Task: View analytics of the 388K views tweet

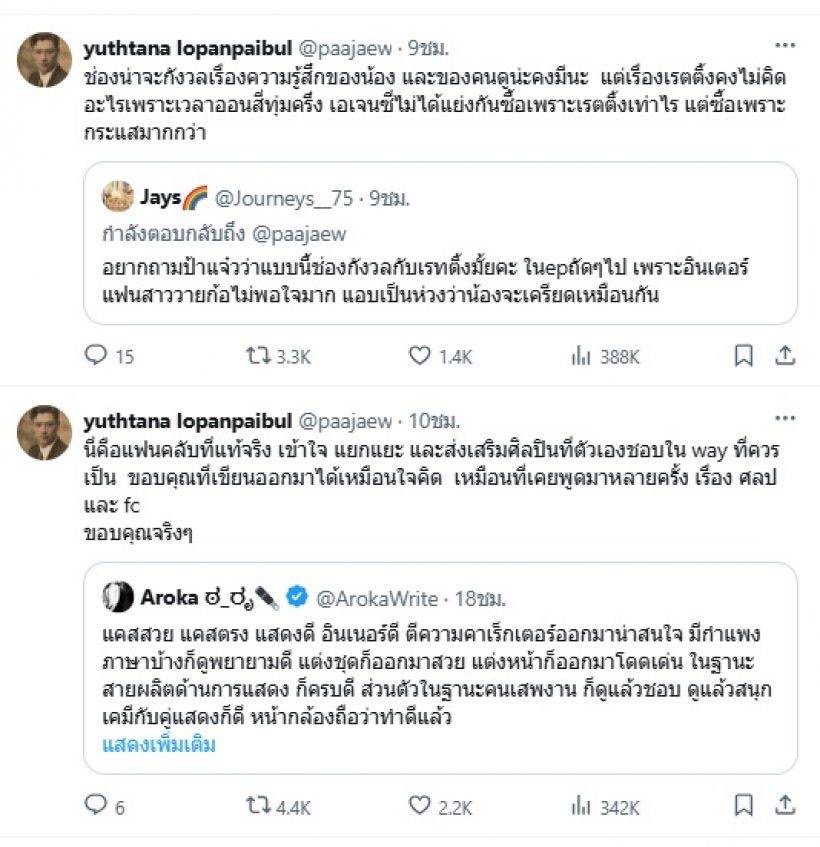Action: (581, 355)
